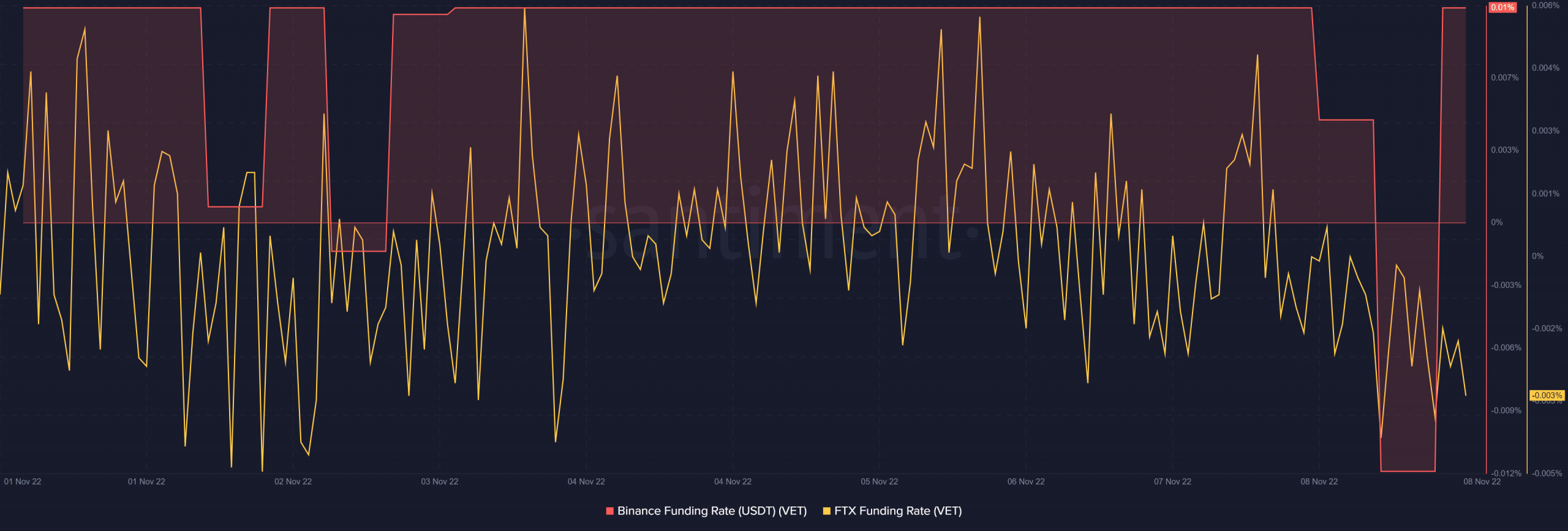Click the yellow FTX Funding Rate legend swatch
Screen dimensions: 1568x531
coord(827,511)
